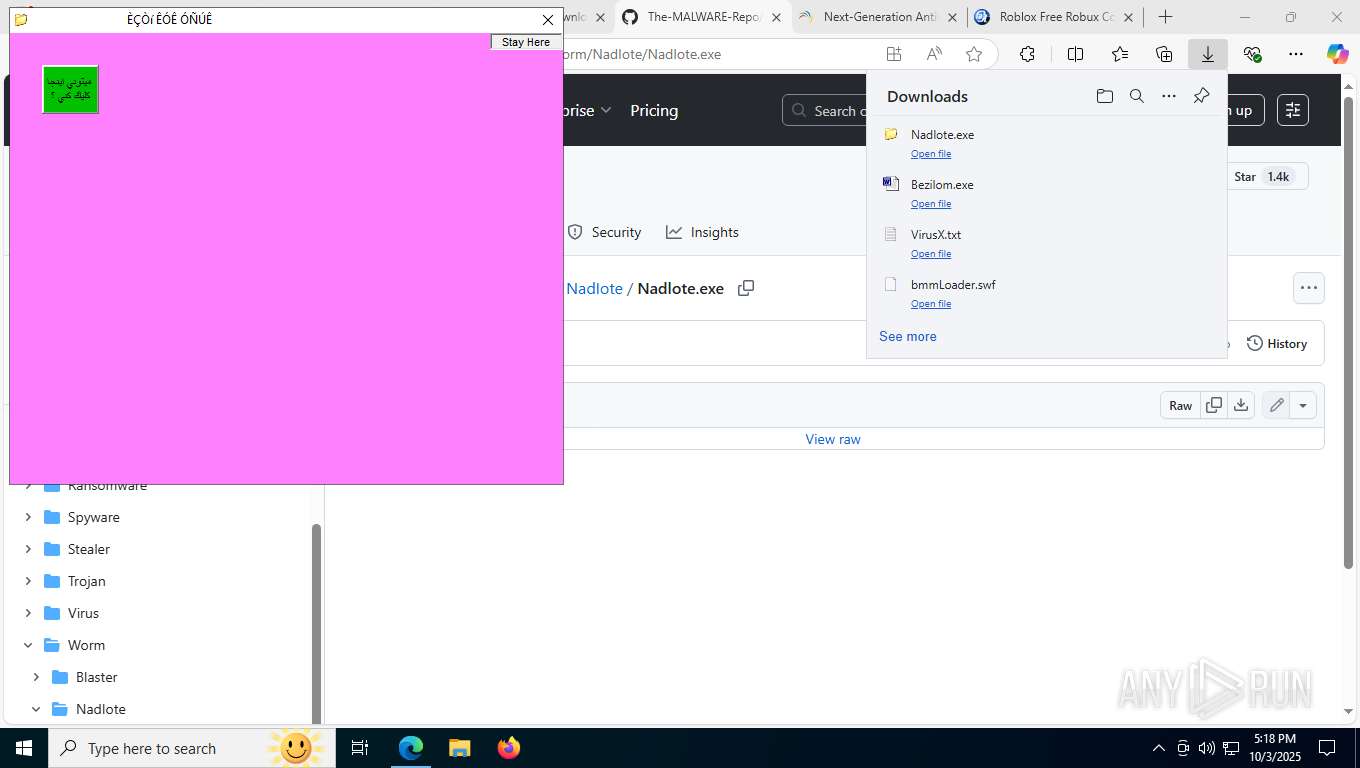Open a new browser tab
The width and height of the screenshot is (1360, 768).
pos(1165,17)
